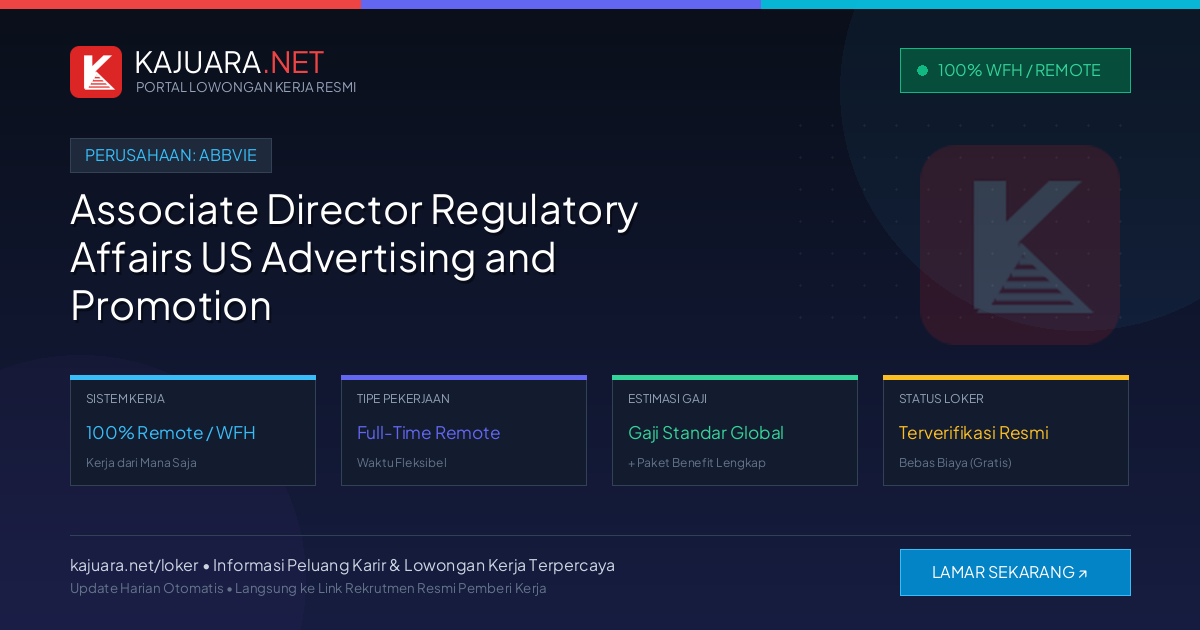Click the LAMAR SEKARANG button

tap(1015, 572)
